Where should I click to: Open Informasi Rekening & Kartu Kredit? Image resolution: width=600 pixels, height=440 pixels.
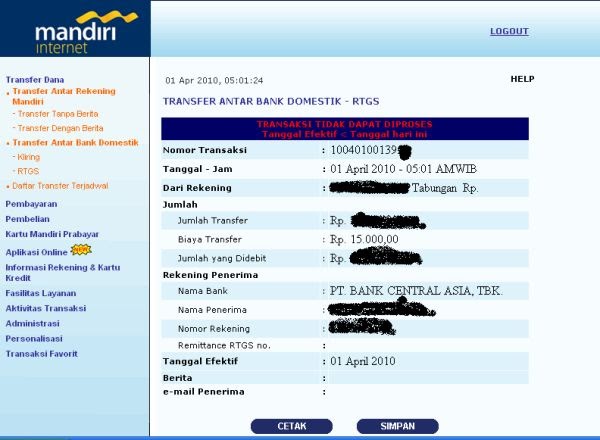pyautogui.click(x=63, y=272)
